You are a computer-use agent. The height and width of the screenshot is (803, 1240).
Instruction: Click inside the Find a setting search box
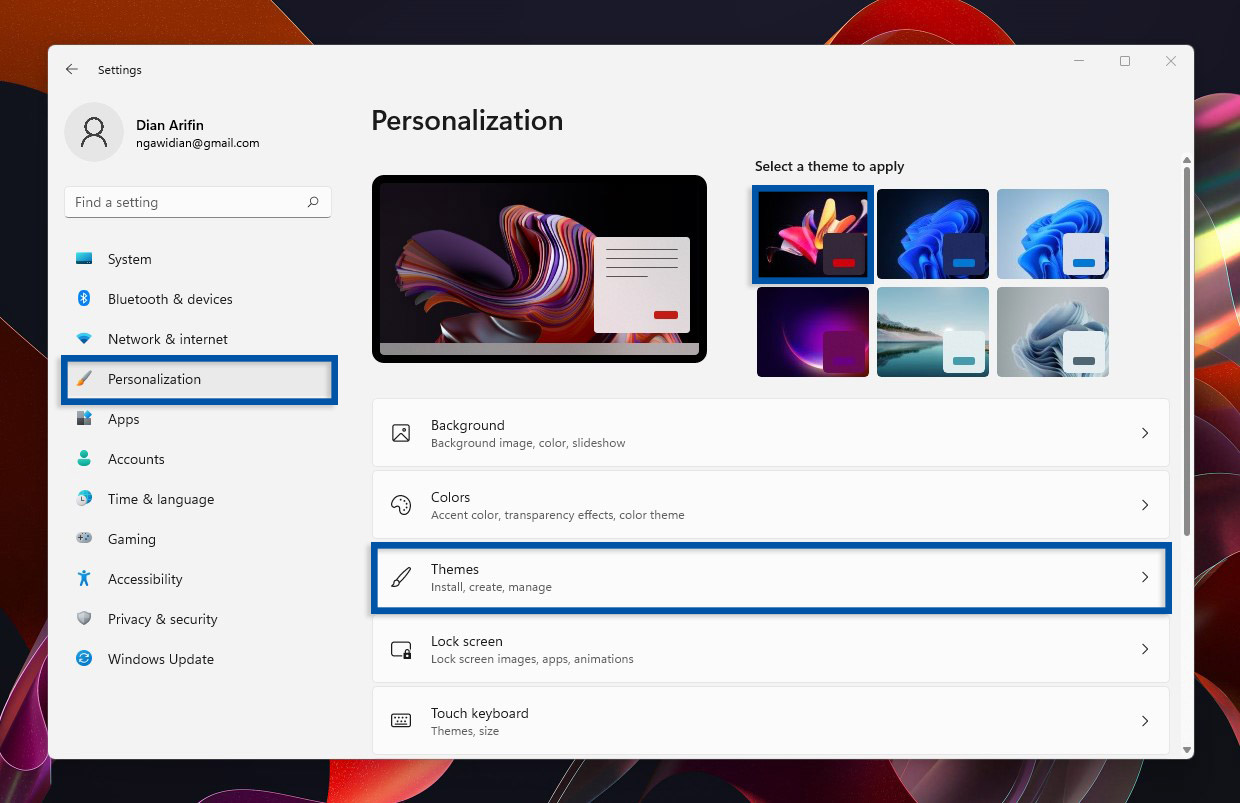(197, 202)
